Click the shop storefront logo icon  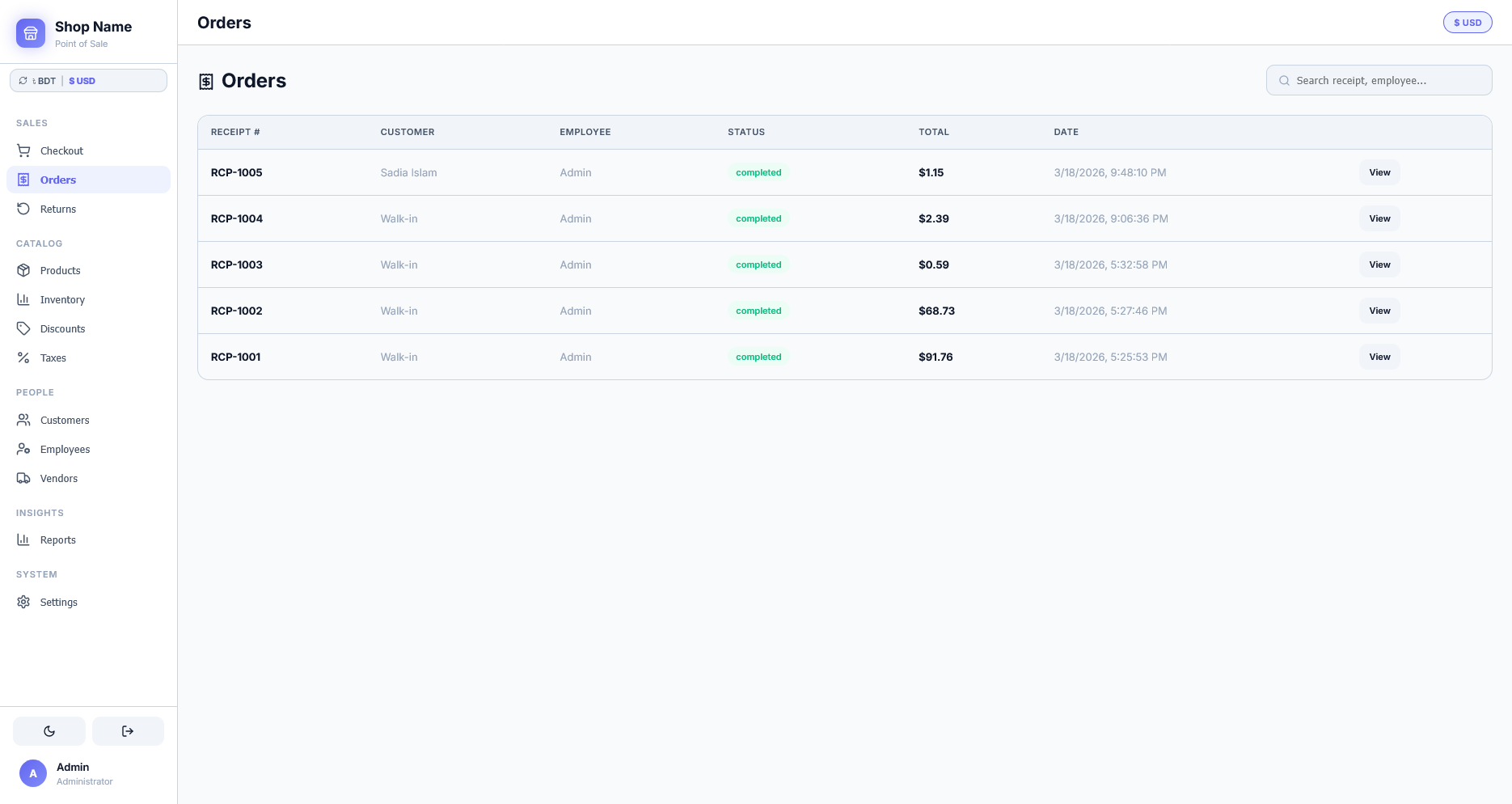[x=31, y=33]
